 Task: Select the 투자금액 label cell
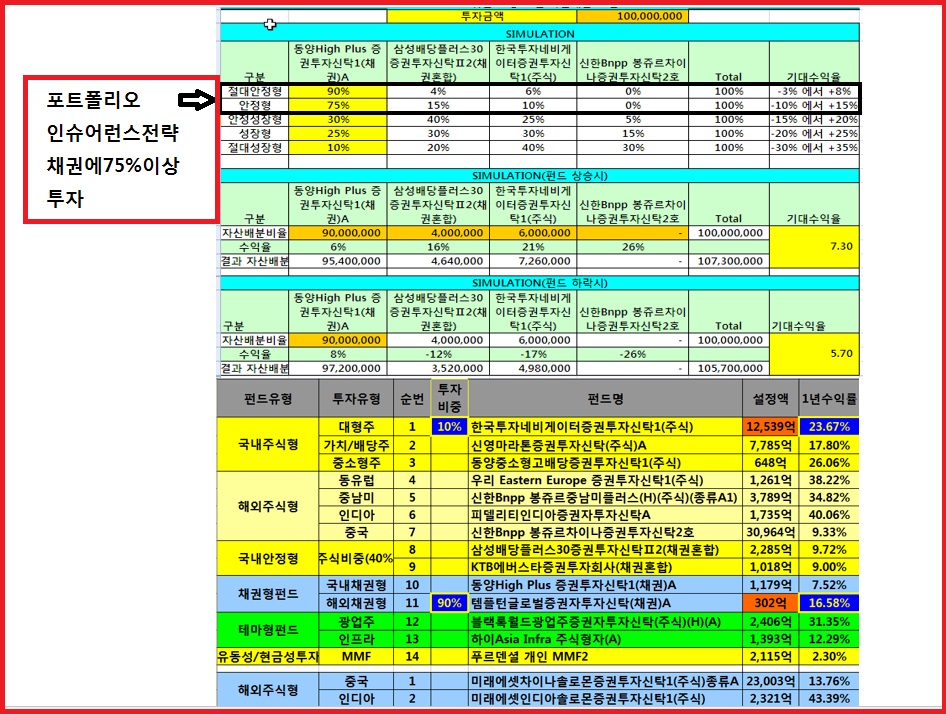click(x=481, y=16)
